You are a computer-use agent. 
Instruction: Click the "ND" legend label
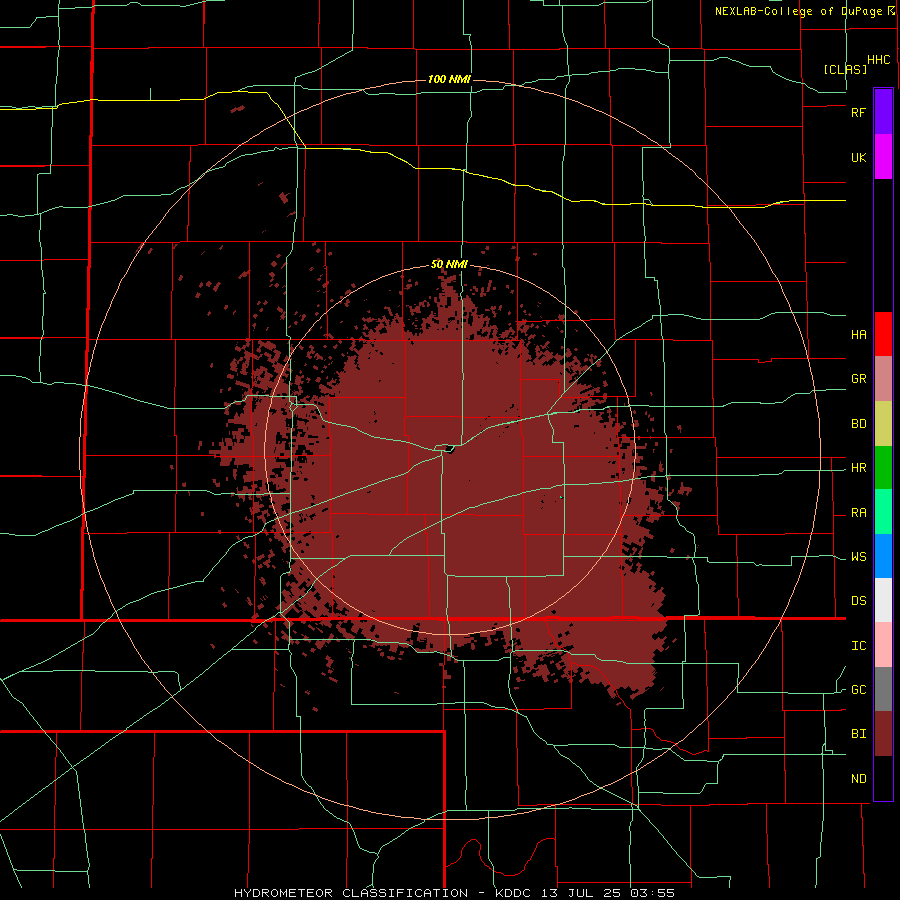click(x=858, y=779)
